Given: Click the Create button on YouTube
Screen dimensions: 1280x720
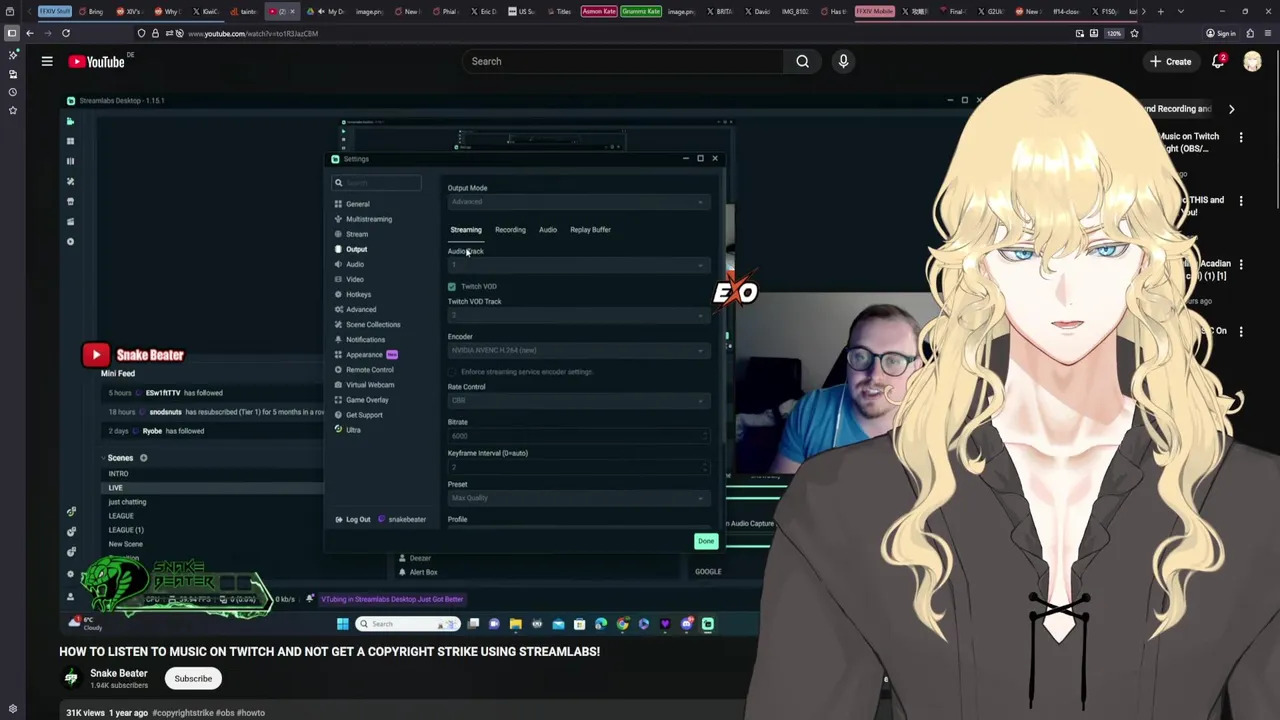Looking at the screenshot, I should pyautogui.click(x=1171, y=62).
